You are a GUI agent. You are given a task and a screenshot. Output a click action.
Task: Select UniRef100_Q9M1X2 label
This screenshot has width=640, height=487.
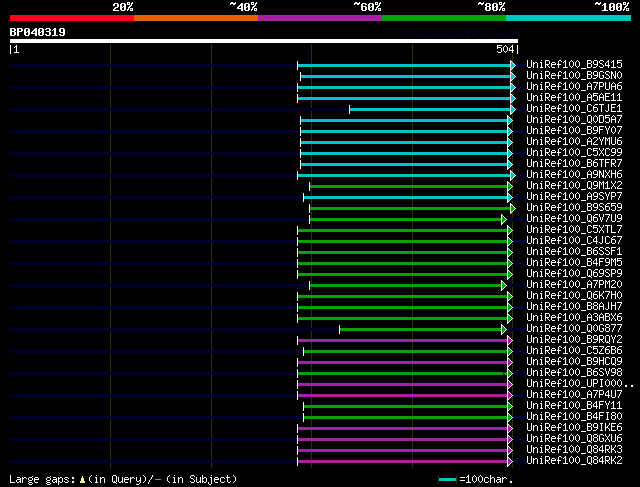(x=574, y=185)
